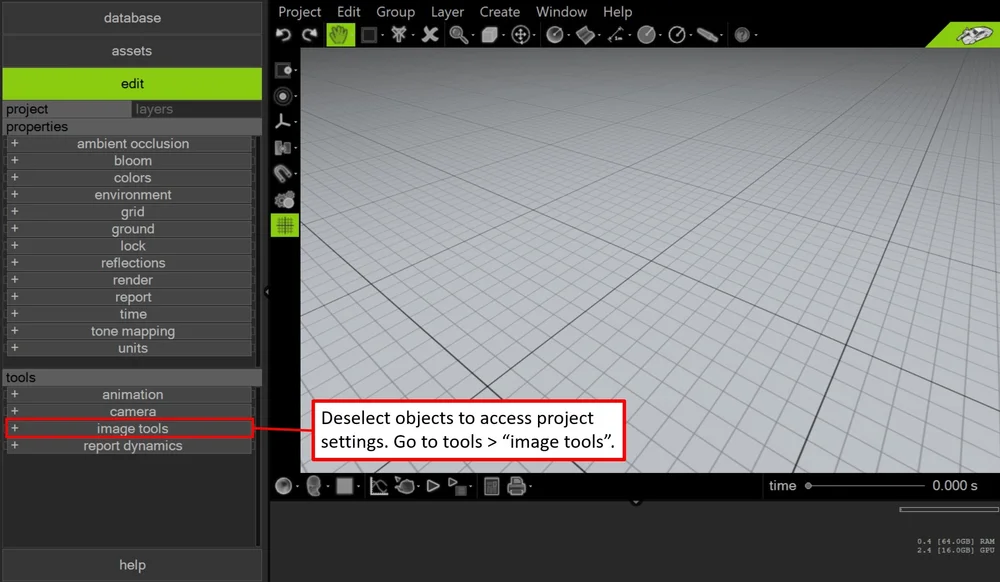Image resolution: width=1000 pixels, height=582 pixels.
Task: Click the printer icon
Action: (516, 486)
